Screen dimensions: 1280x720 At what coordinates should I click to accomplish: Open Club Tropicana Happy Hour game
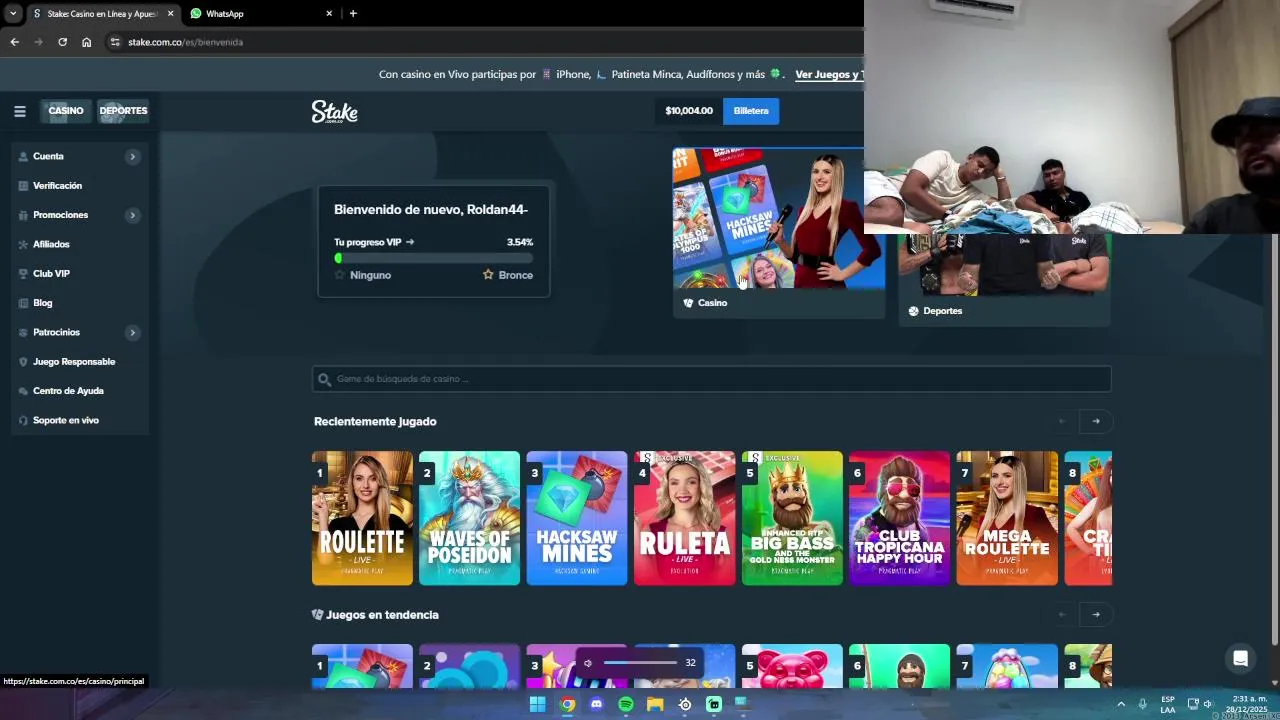pos(899,518)
